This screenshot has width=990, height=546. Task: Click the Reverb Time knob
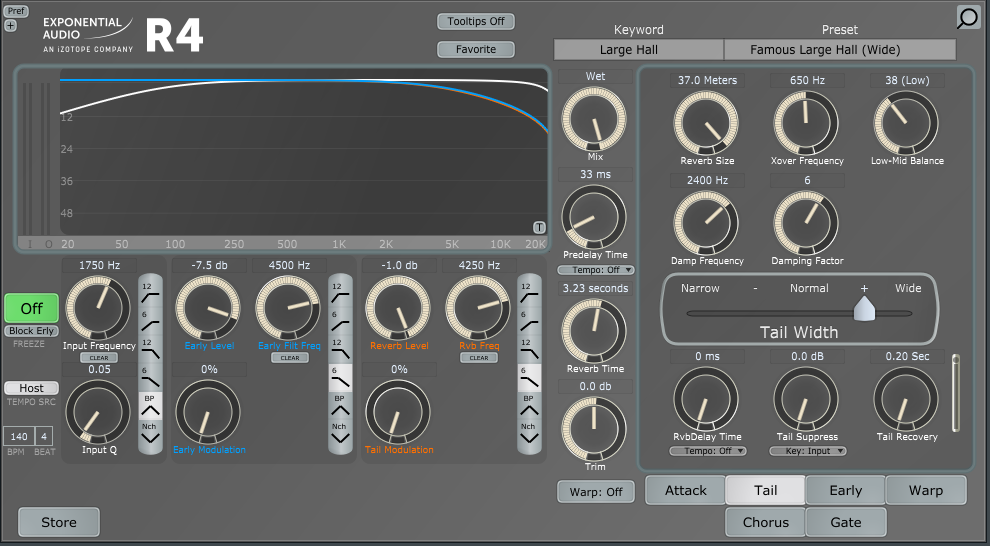point(594,331)
